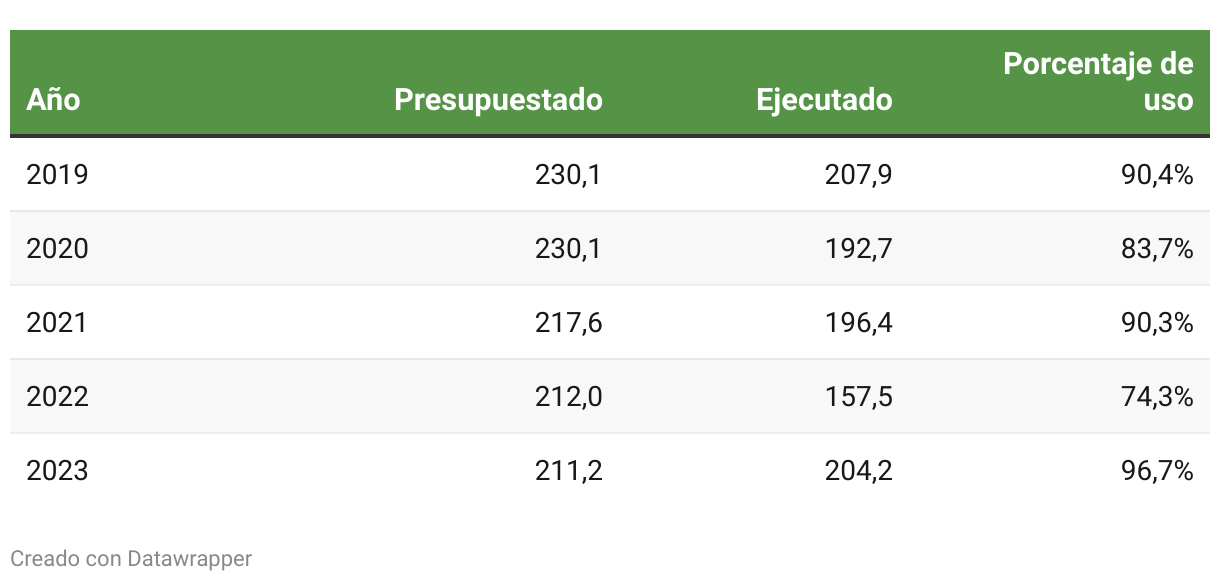Select the Presupuestado column header
Image resolution: width=1220 pixels, height=582 pixels.
[498, 100]
